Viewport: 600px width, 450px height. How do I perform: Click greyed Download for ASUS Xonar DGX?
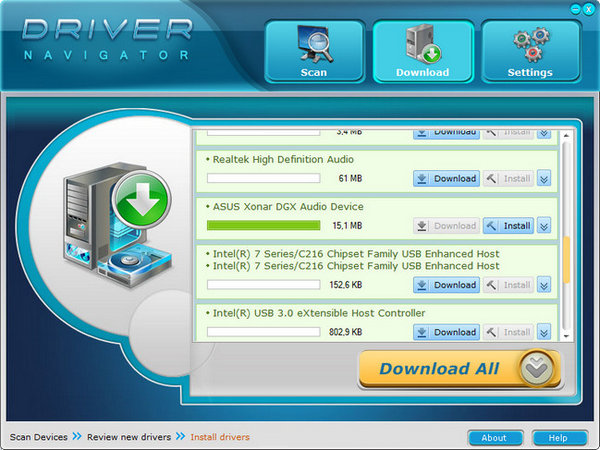click(x=446, y=226)
